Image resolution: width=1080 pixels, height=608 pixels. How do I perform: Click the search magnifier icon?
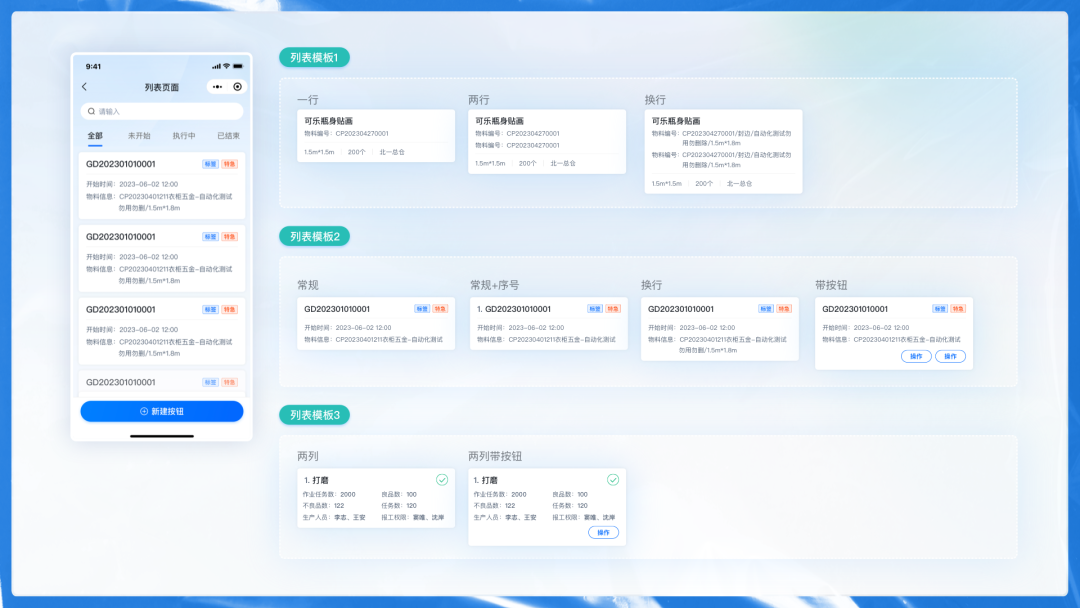pos(91,112)
